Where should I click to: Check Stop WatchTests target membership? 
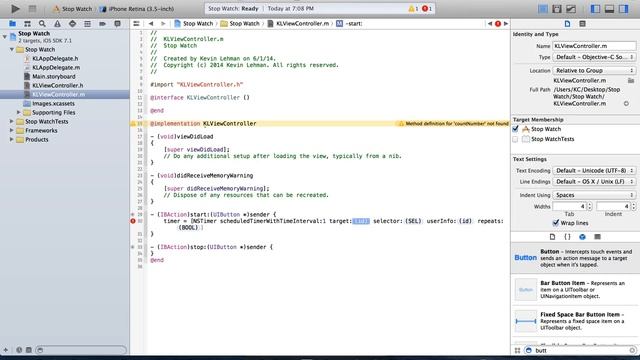515,139
